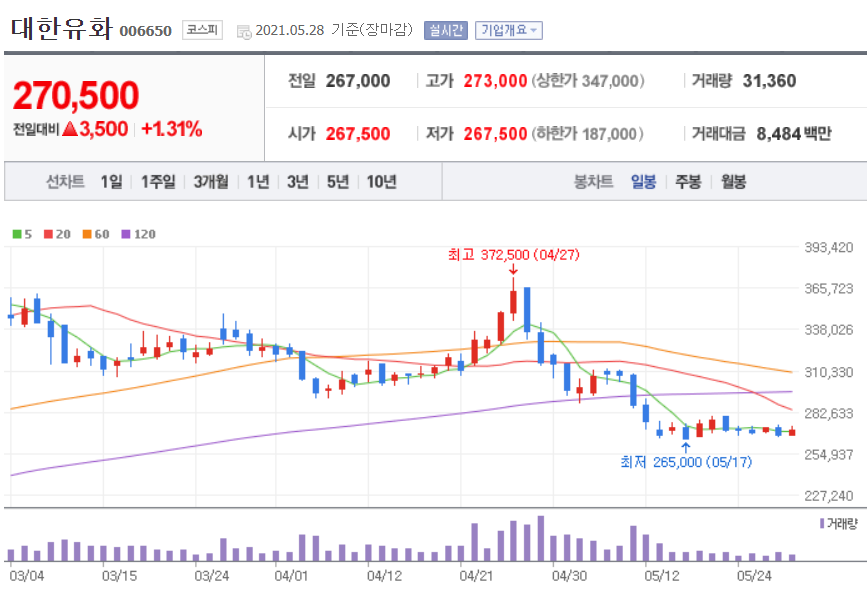Click the 상한가 347,000 text
The height and width of the screenshot is (600, 867).
[588, 81]
